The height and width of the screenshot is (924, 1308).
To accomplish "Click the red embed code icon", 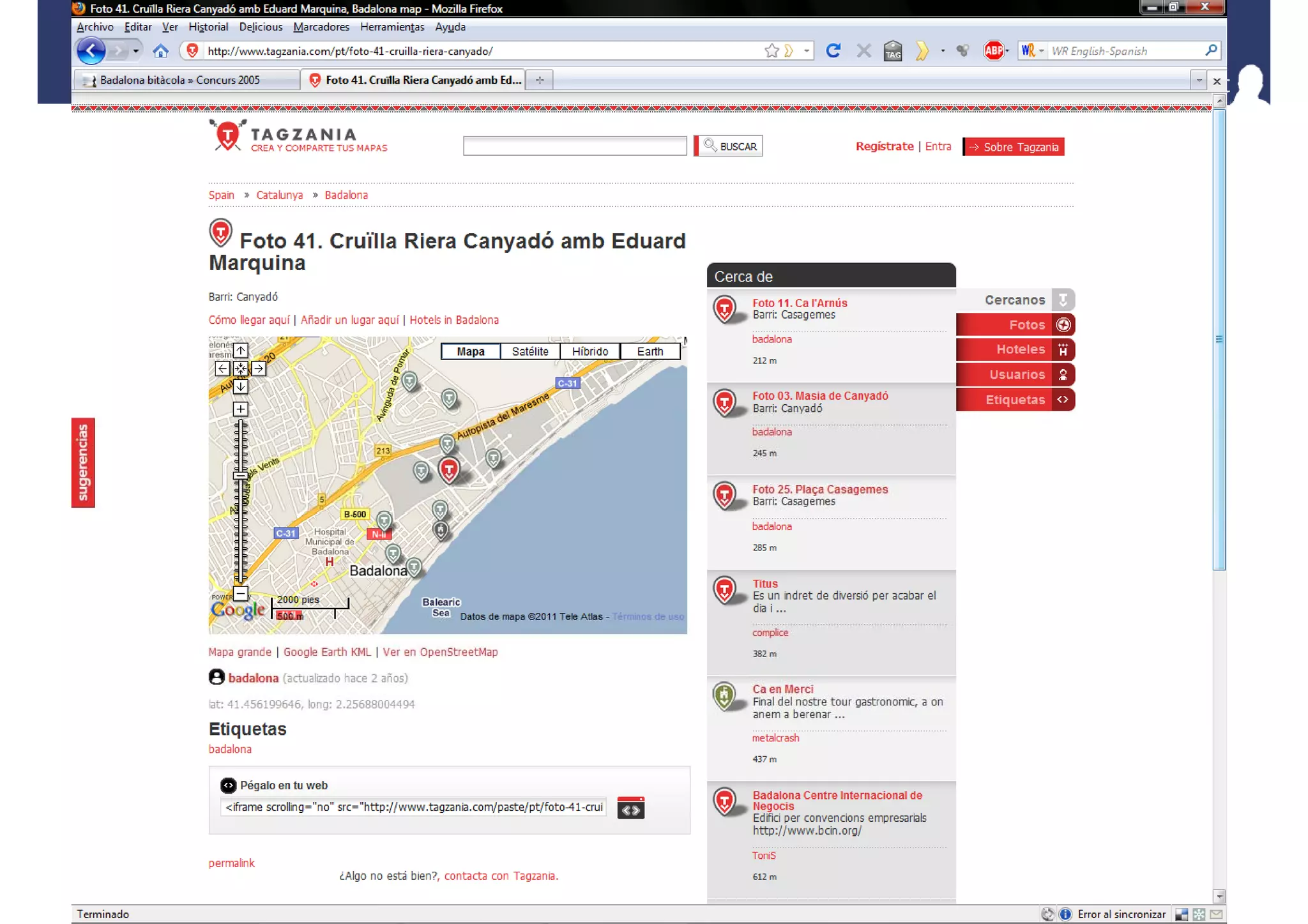I will point(630,808).
